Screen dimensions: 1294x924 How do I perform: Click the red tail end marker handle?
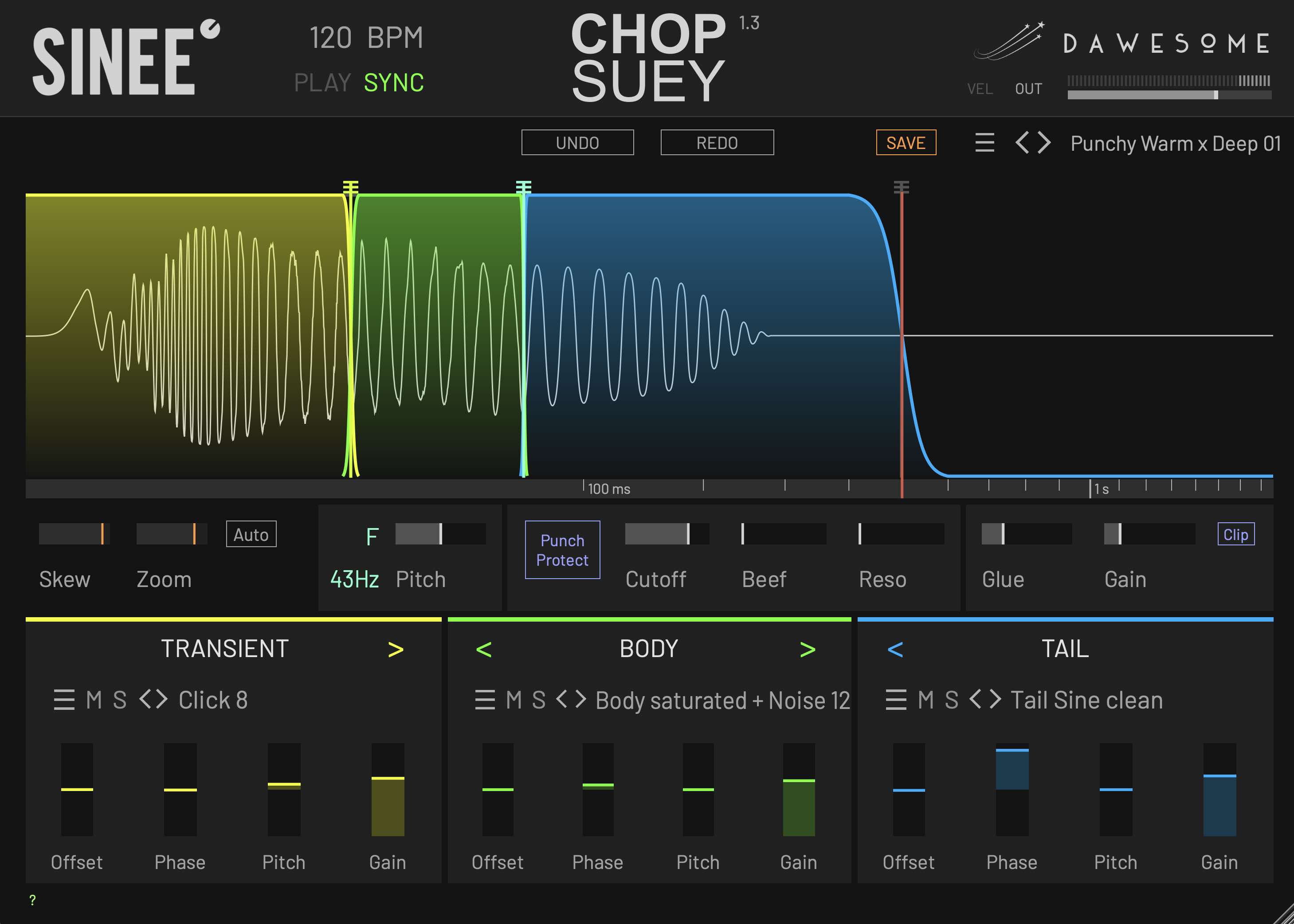(902, 187)
